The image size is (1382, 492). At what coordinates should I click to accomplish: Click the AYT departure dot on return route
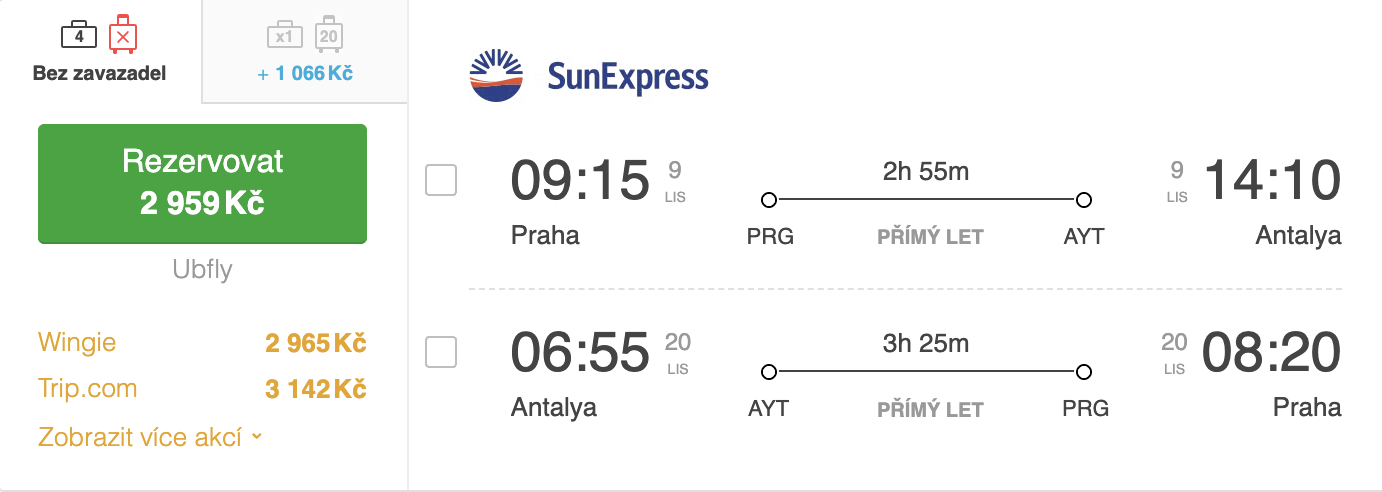click(x=768, y=372)
